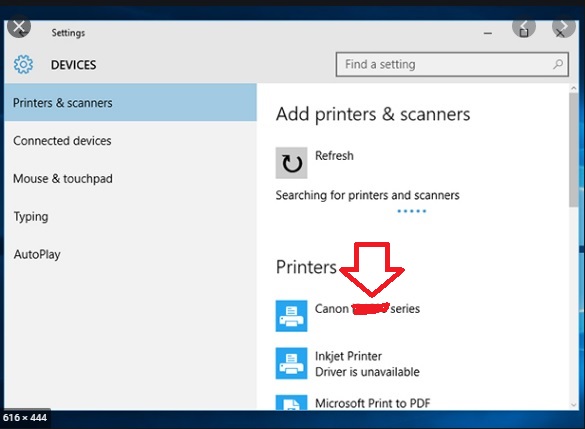The width and height of the screenshot is (585, 429).
Task: Click the Devices gear icon
Action: click(x=23, y=65)
